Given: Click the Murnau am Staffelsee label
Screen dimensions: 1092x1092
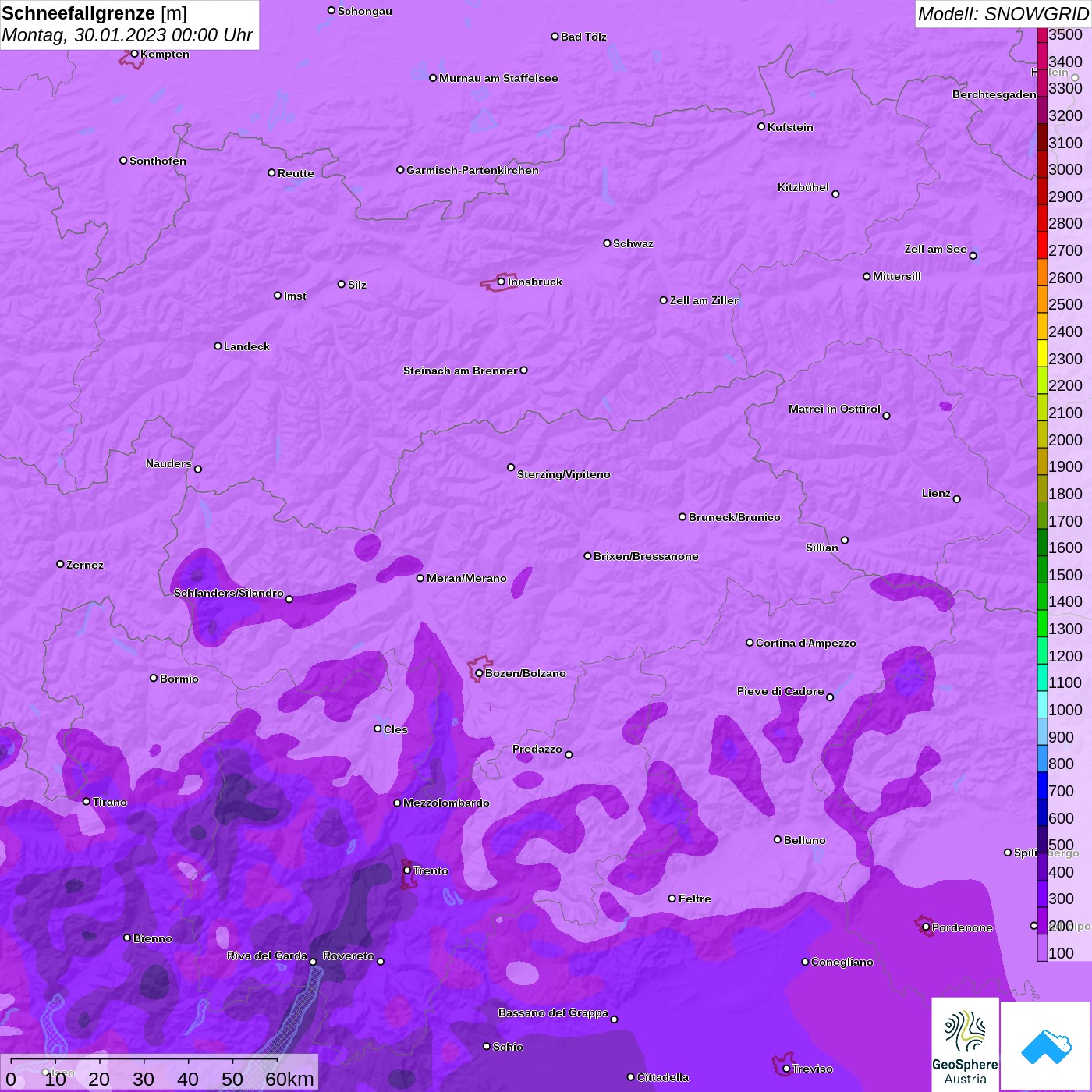Looking at the screenshot, I should pos(498,78).
